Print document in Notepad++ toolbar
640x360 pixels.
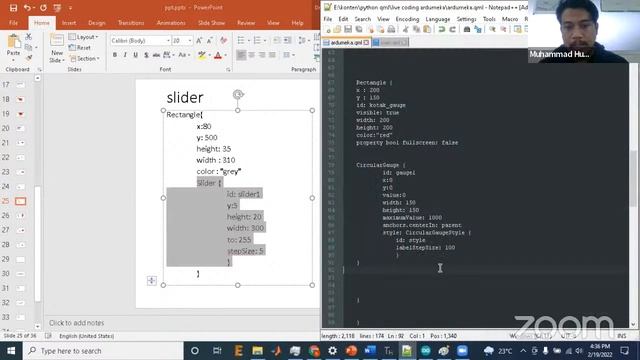click(391, 29)
